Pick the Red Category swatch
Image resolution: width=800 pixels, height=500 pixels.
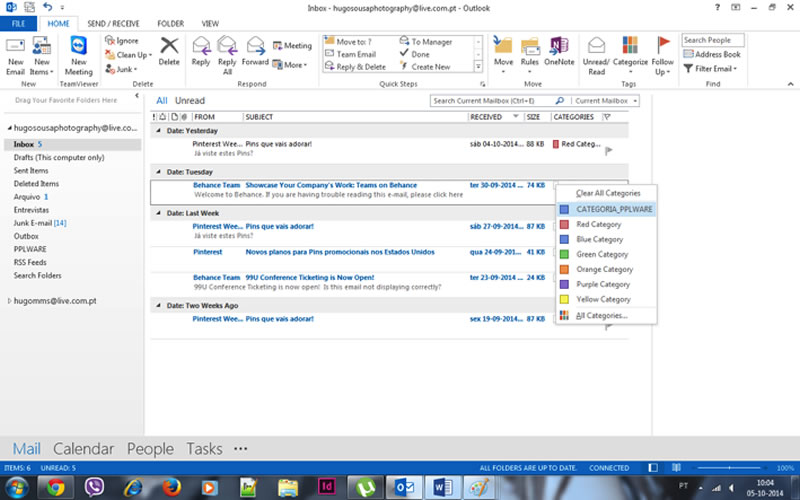point(564,224)
